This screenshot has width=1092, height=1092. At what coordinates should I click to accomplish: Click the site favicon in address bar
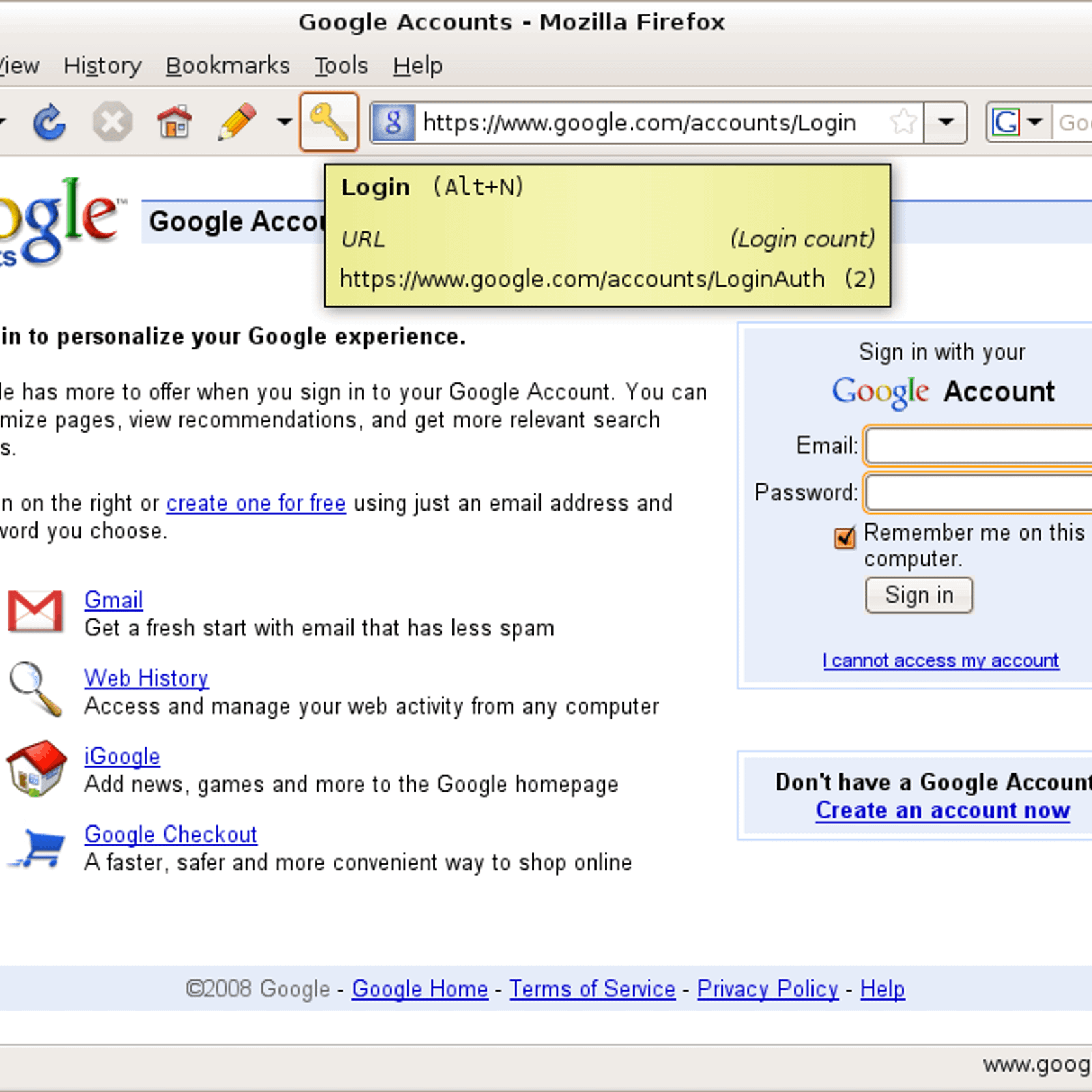tap(393, 123)
